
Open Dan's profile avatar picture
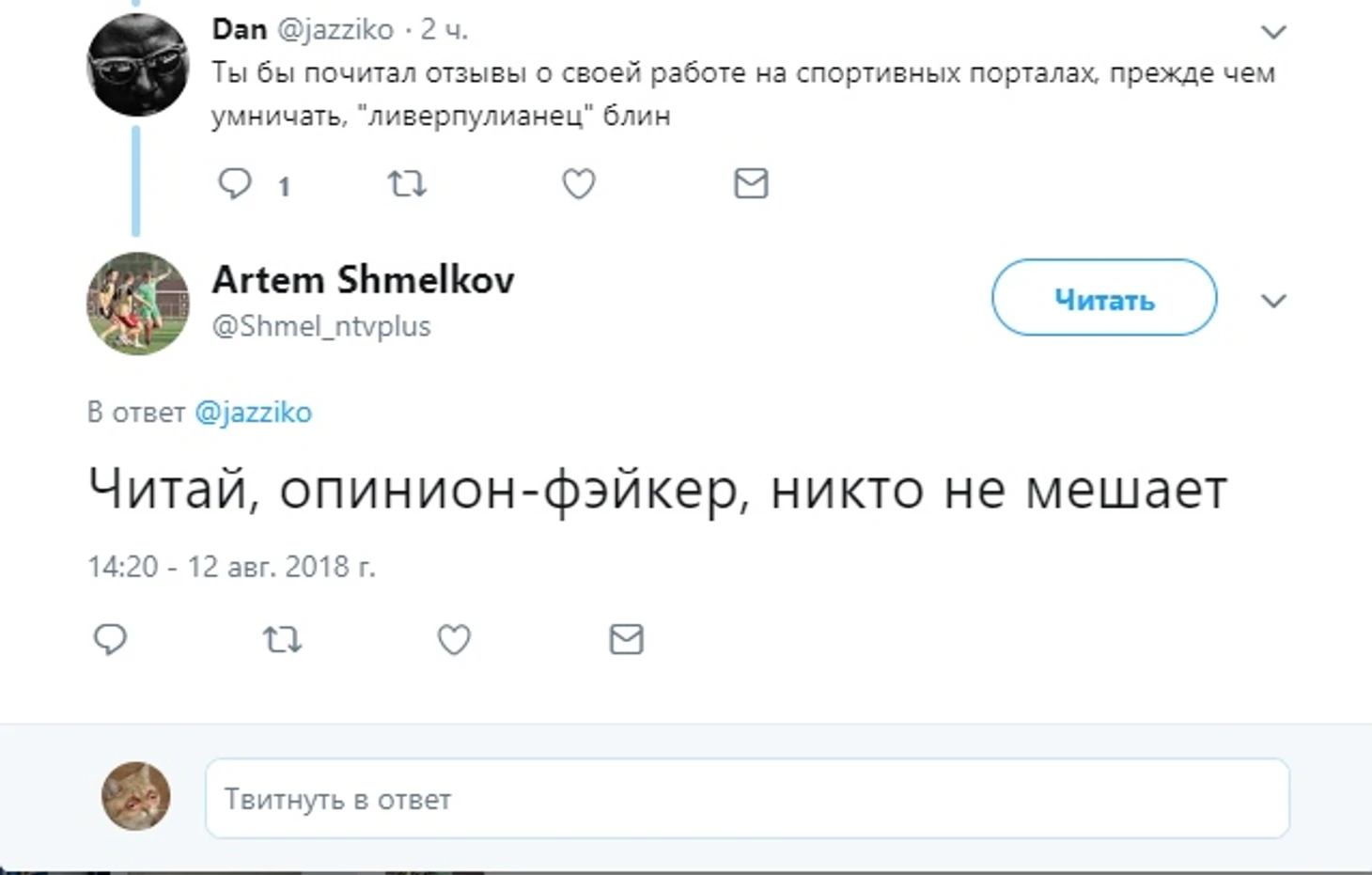click(x=137, y=65)
